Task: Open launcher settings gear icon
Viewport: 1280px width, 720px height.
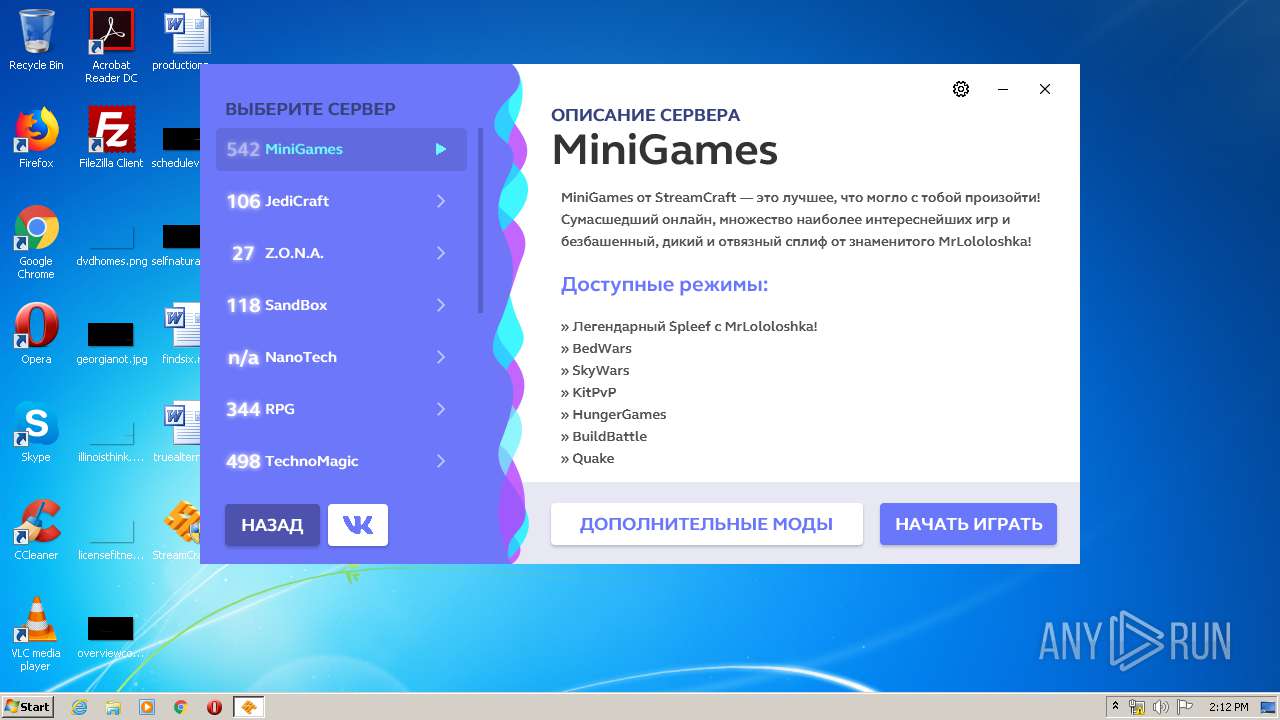Action: (961, 89)
